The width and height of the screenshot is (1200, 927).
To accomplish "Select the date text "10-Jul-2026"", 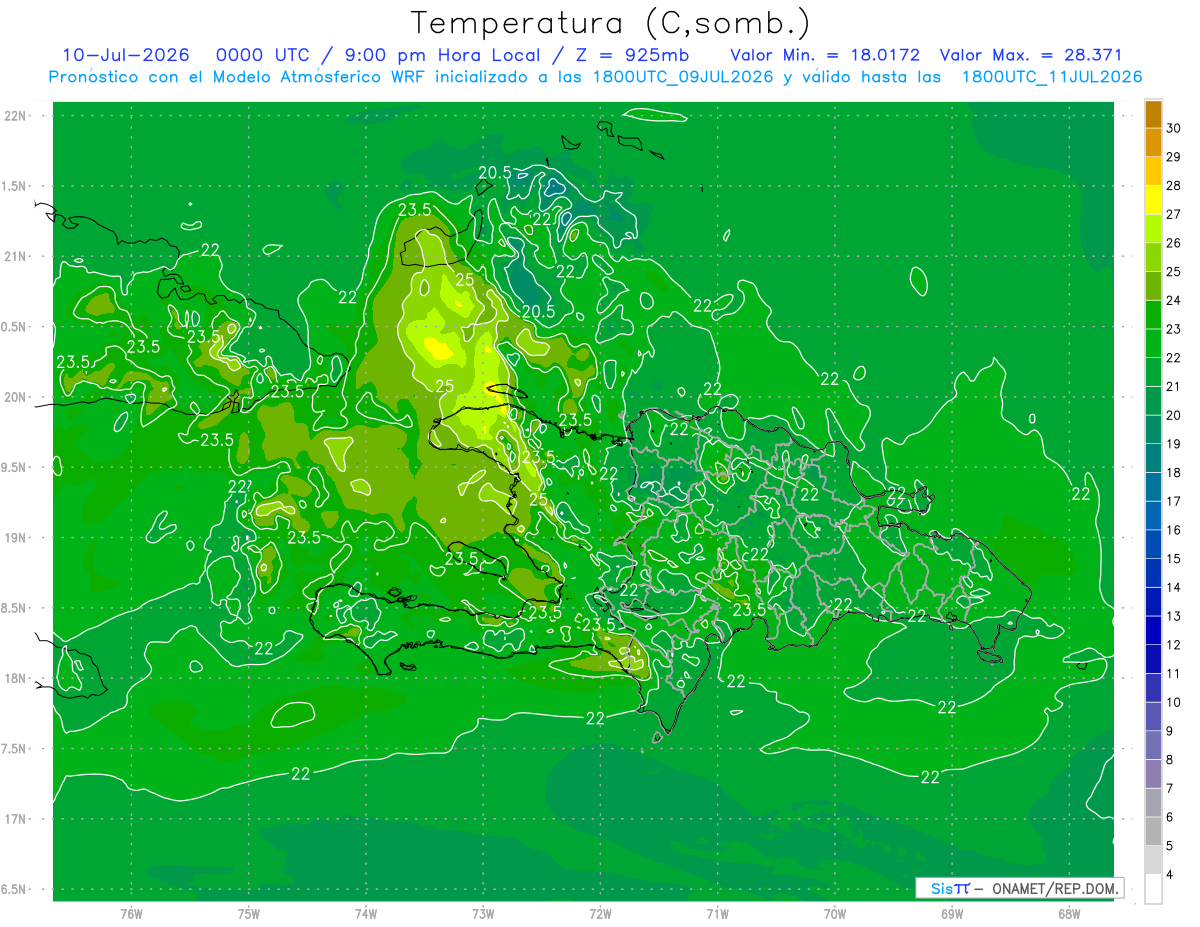I will coord(126,55).
